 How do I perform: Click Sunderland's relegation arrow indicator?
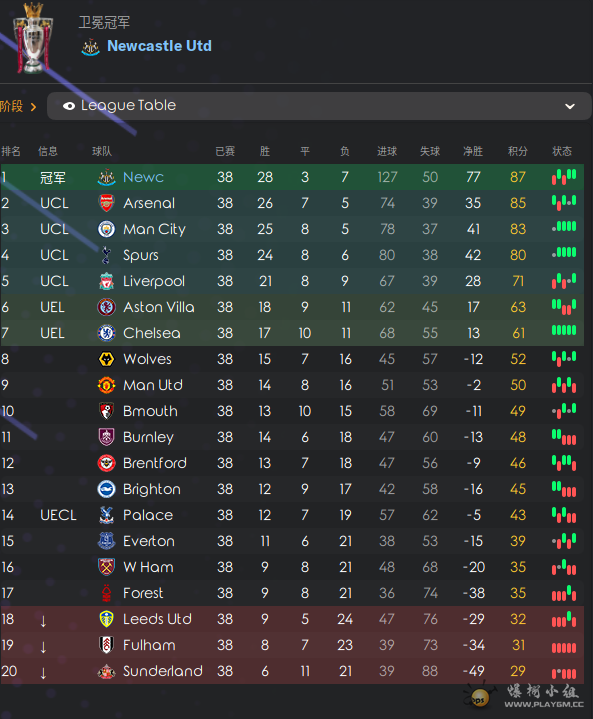(x=43, y=673)
